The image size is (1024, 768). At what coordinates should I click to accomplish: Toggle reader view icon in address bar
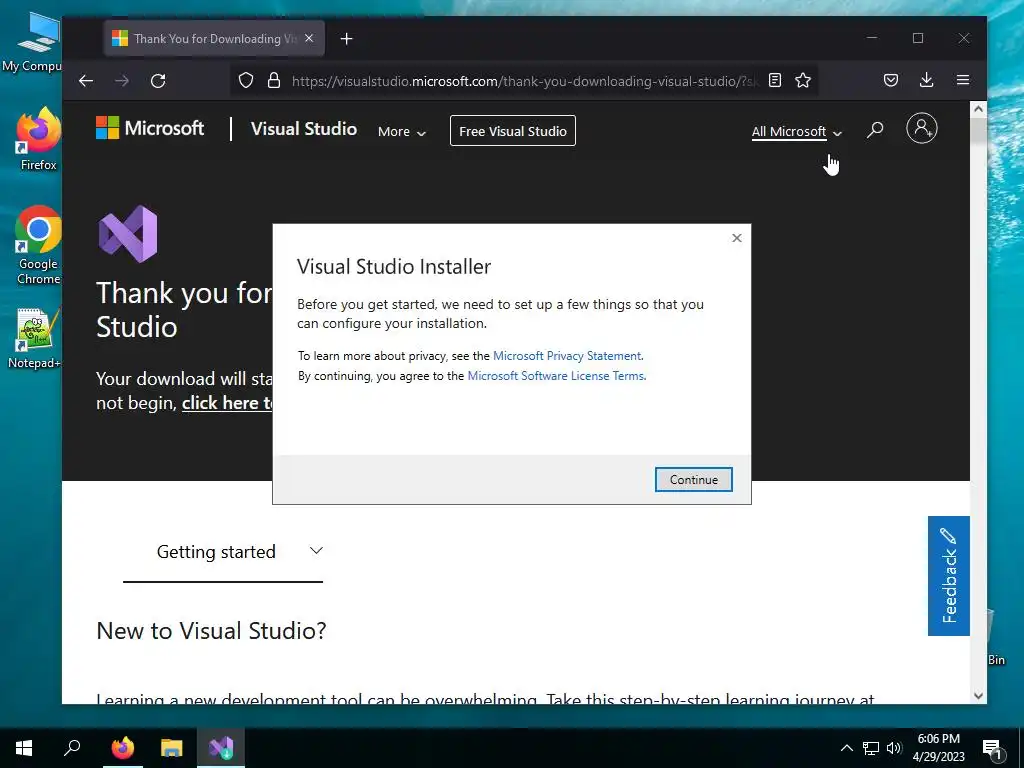tap(775, 80)
